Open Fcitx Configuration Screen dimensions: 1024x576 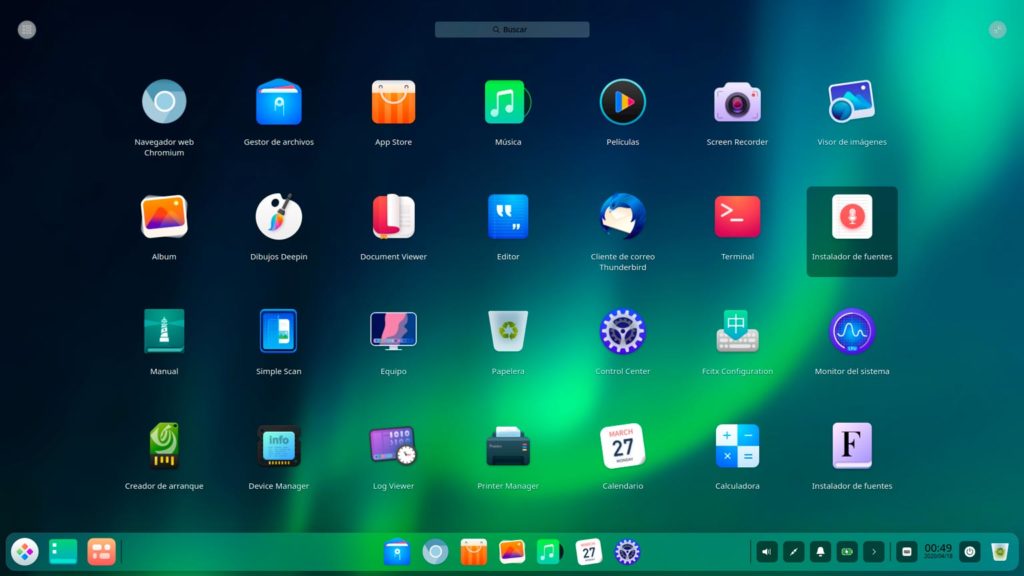click(737, 331)
